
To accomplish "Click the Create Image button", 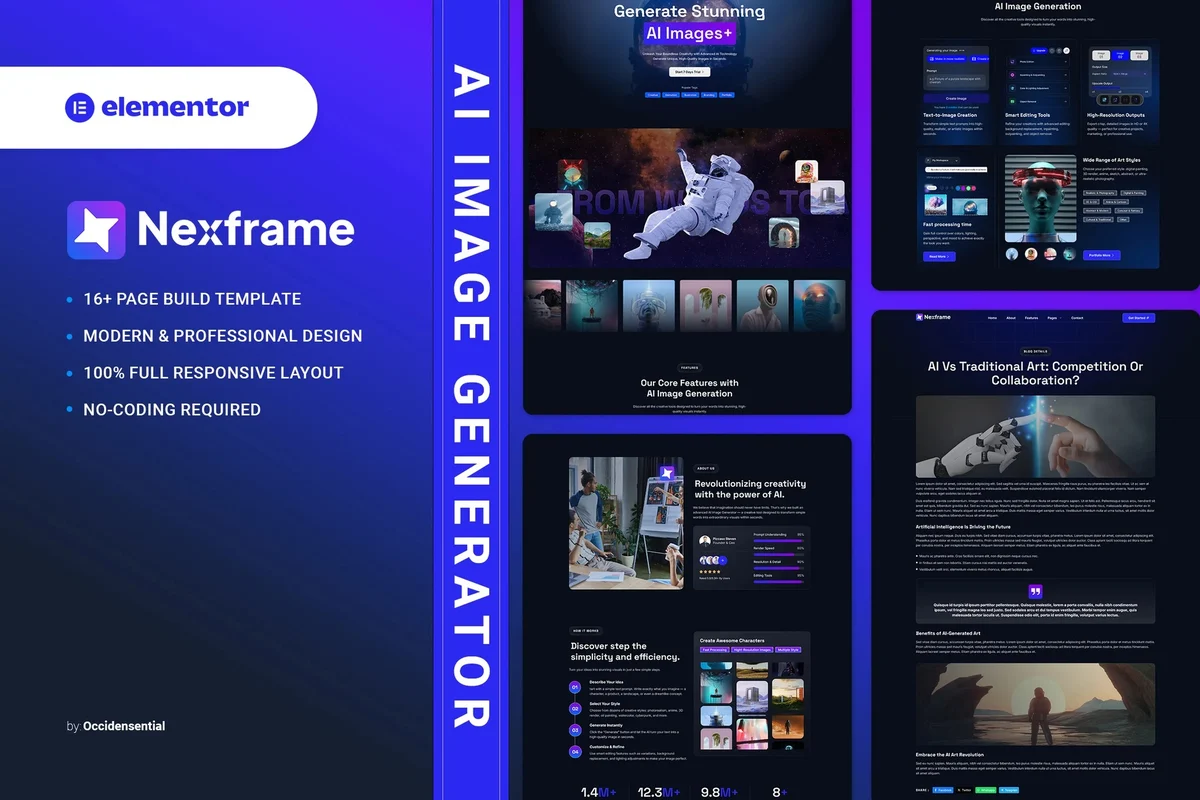I will [956, 98].
